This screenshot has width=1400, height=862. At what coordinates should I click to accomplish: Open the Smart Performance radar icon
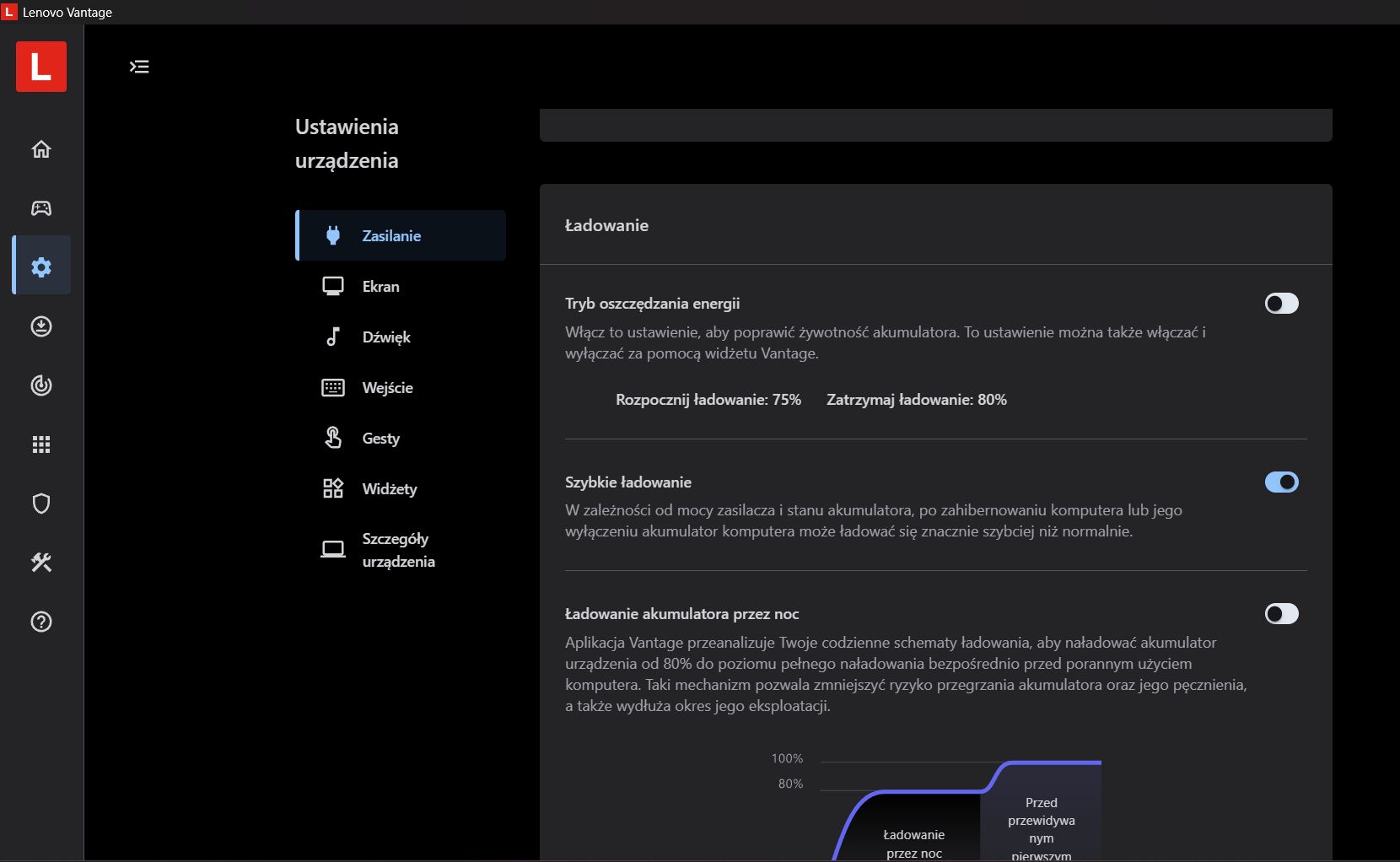41,385
